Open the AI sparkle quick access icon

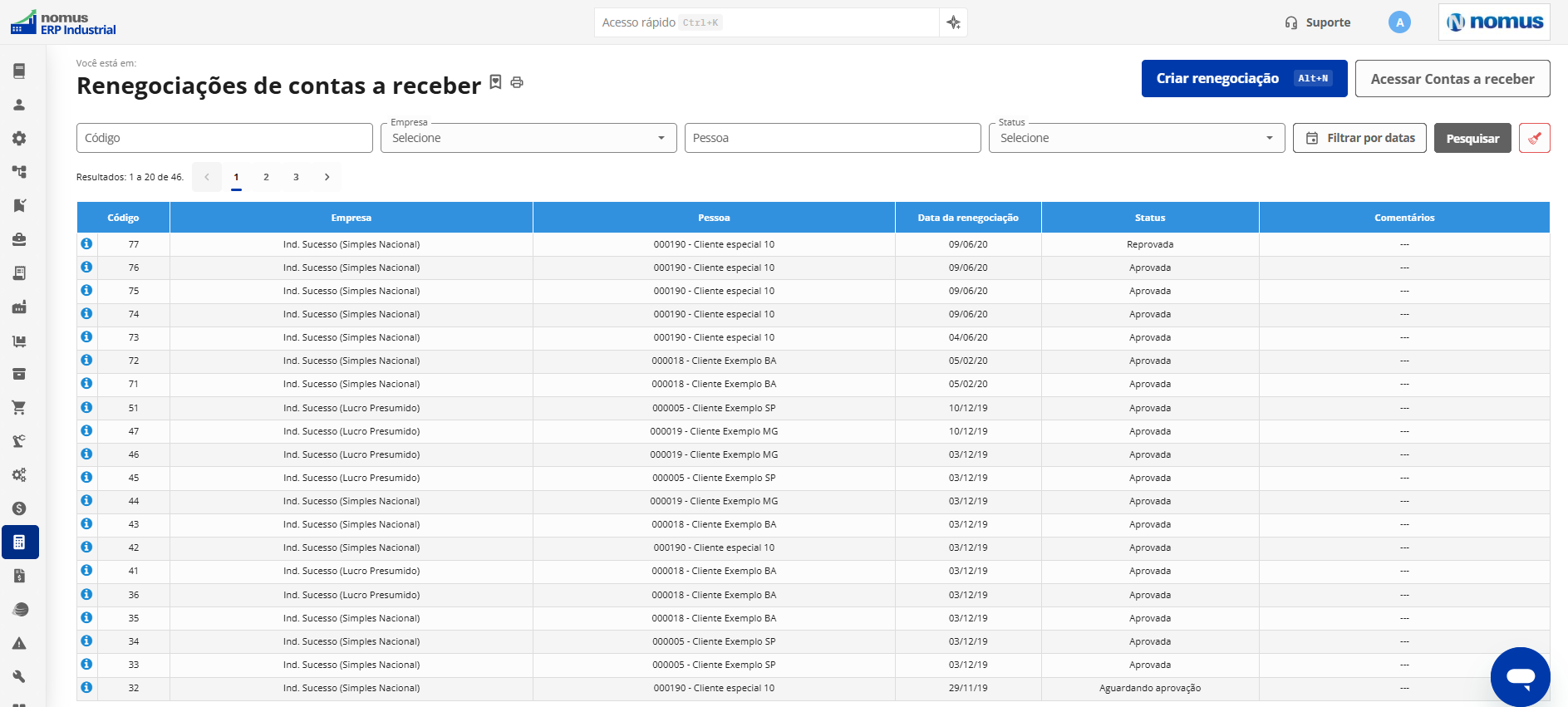point(953,22)
